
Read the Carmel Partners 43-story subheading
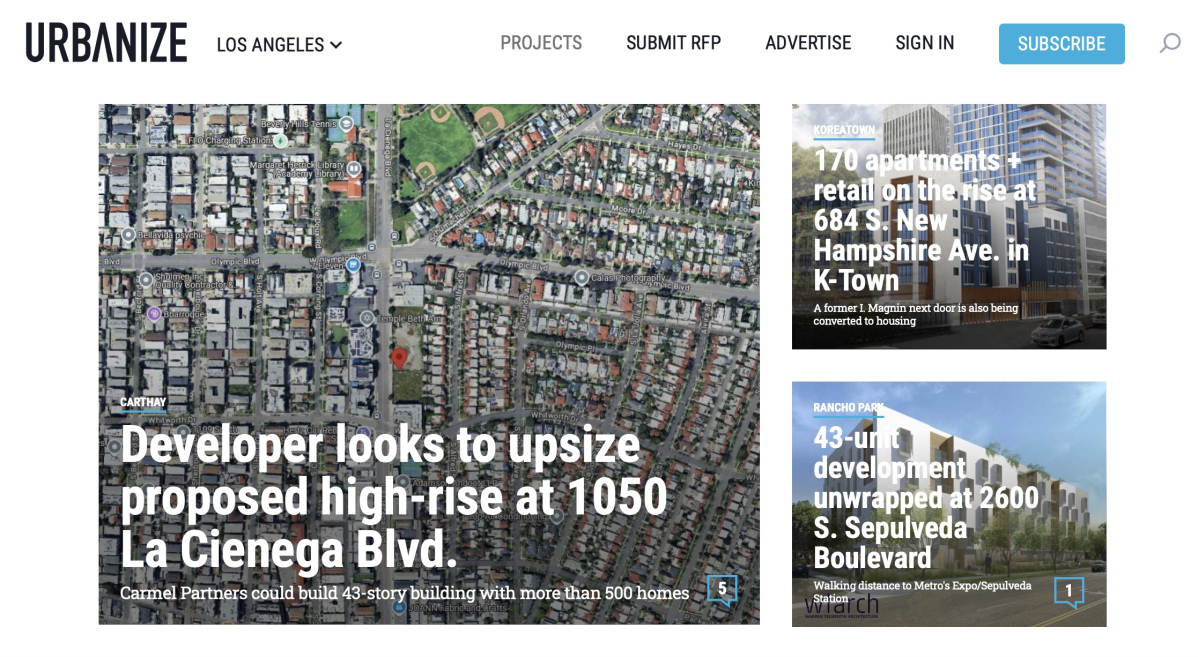tap(404, 593)
